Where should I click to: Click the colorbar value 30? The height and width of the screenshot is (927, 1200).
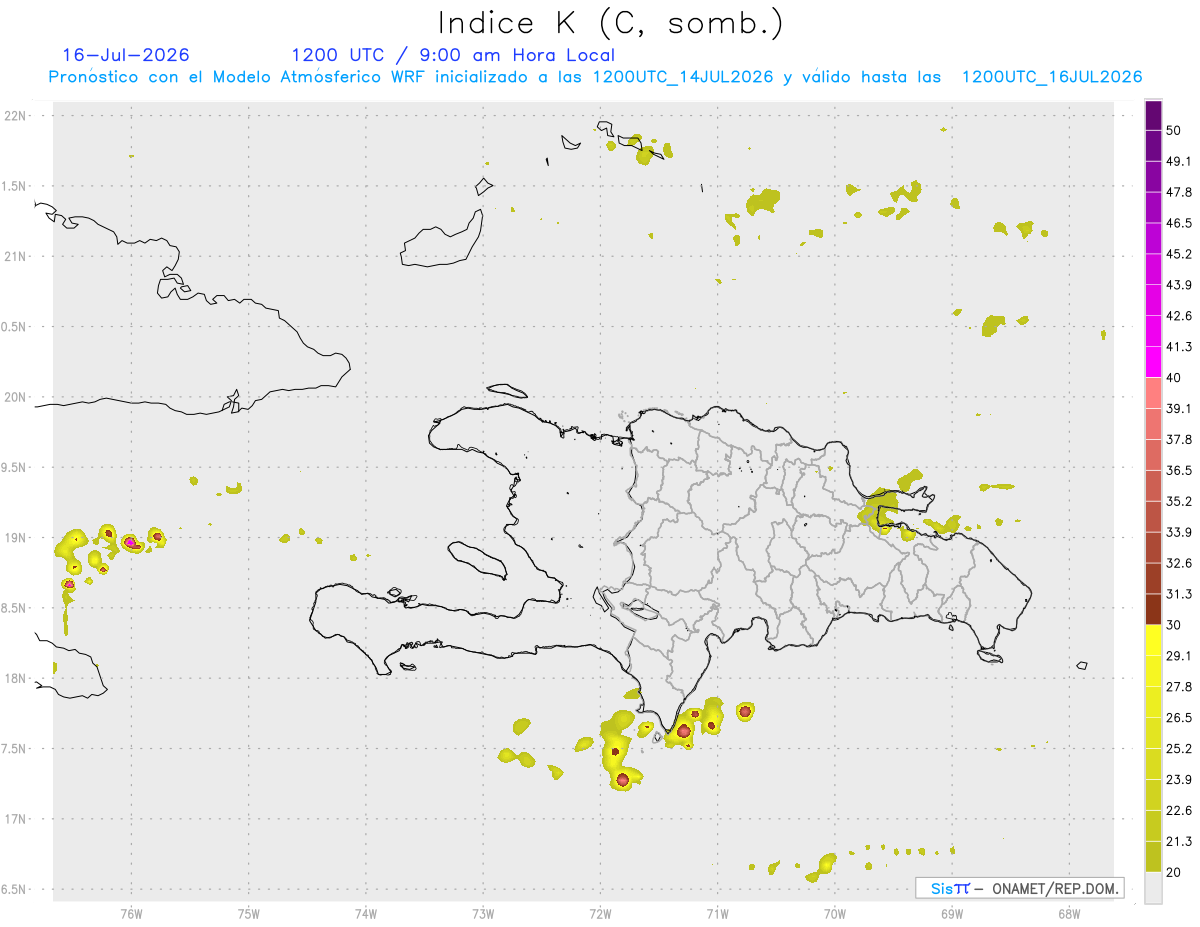point(1175,625)
